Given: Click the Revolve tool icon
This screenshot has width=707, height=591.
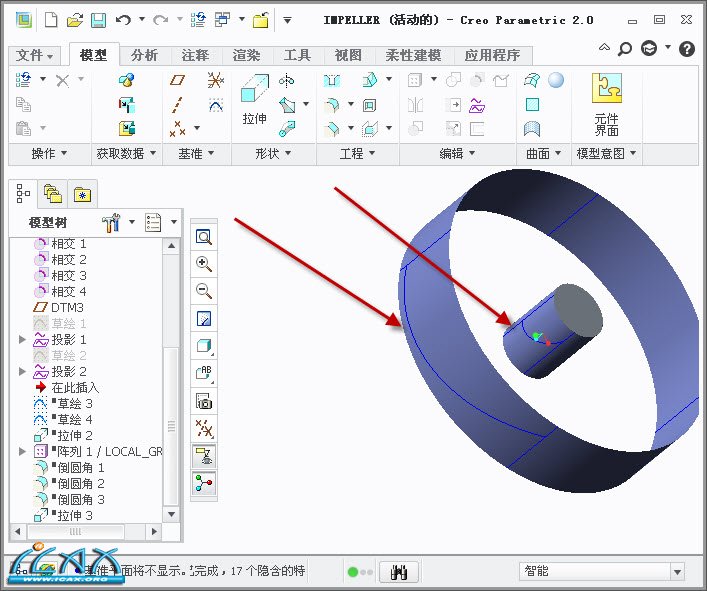Looking at the screenshot, I should point(287,81).
